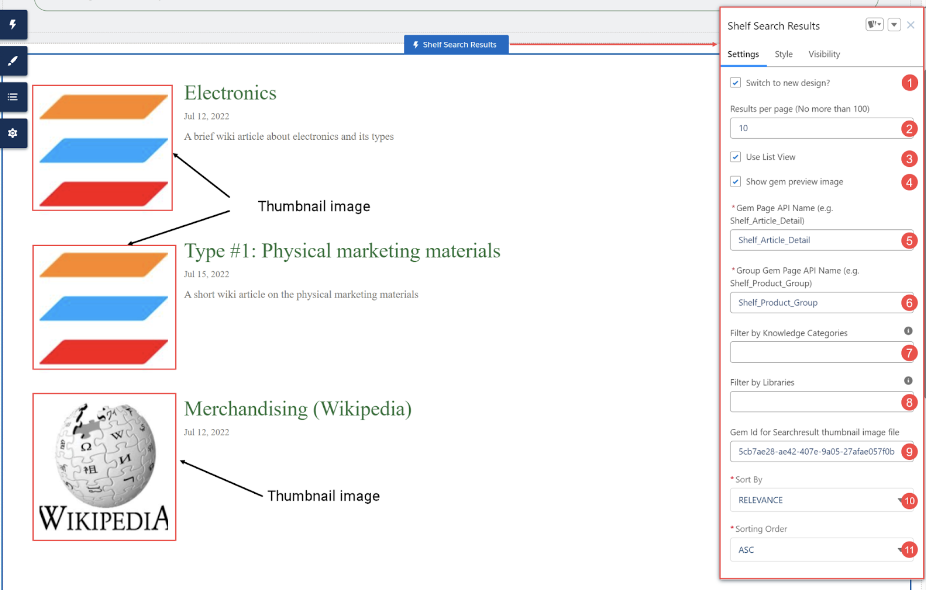Disable Show gem preview image checkbox
This screenshot has height=590, width=926.
(735, 181)
